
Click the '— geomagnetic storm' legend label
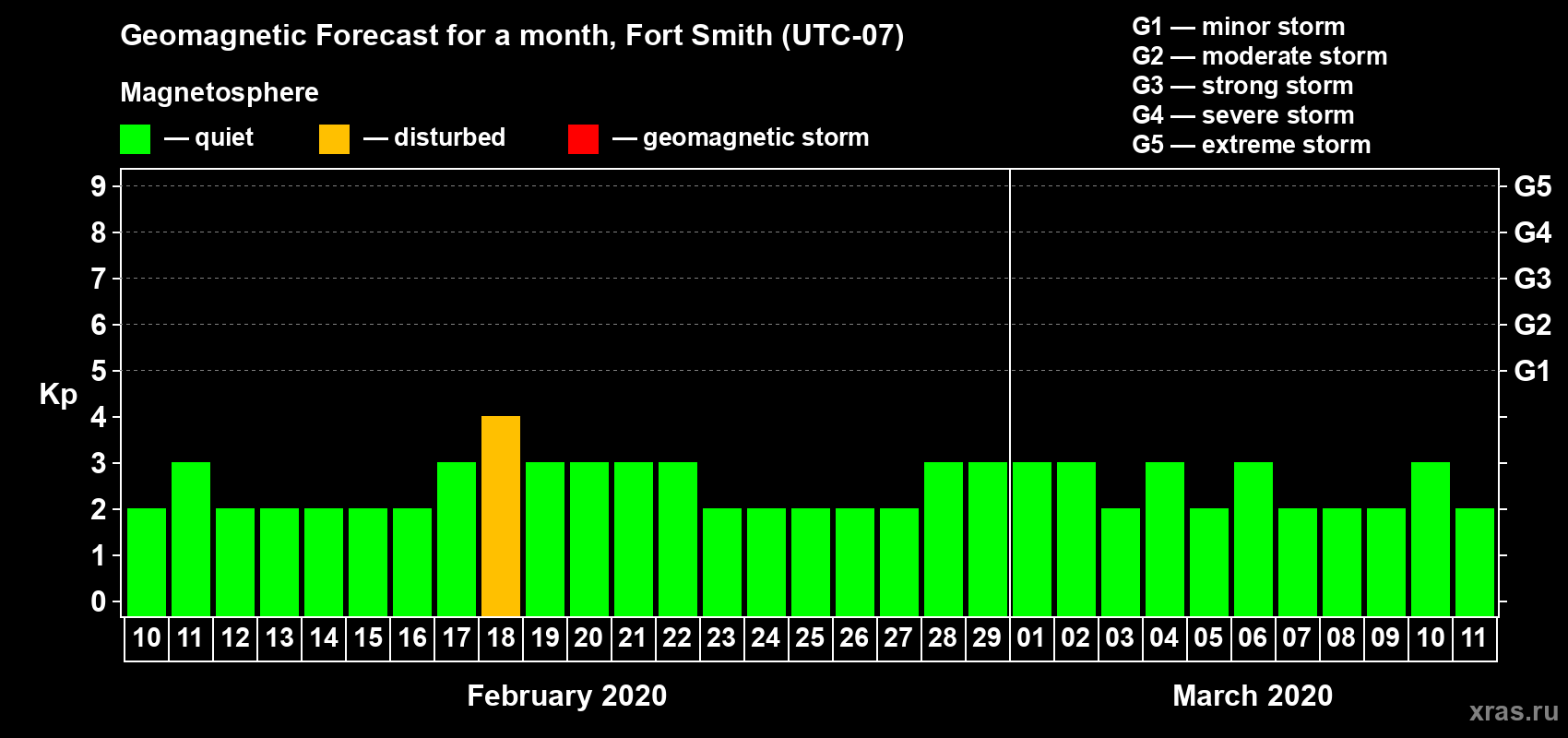pyautogui.click(x=741, y=137)
